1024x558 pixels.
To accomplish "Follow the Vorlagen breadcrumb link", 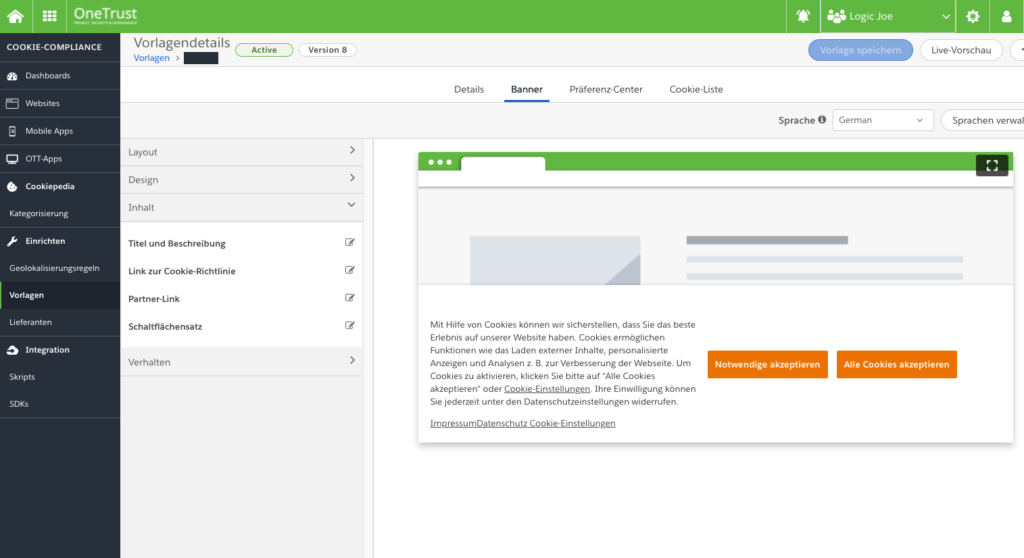I will click(x=152, y=57).
